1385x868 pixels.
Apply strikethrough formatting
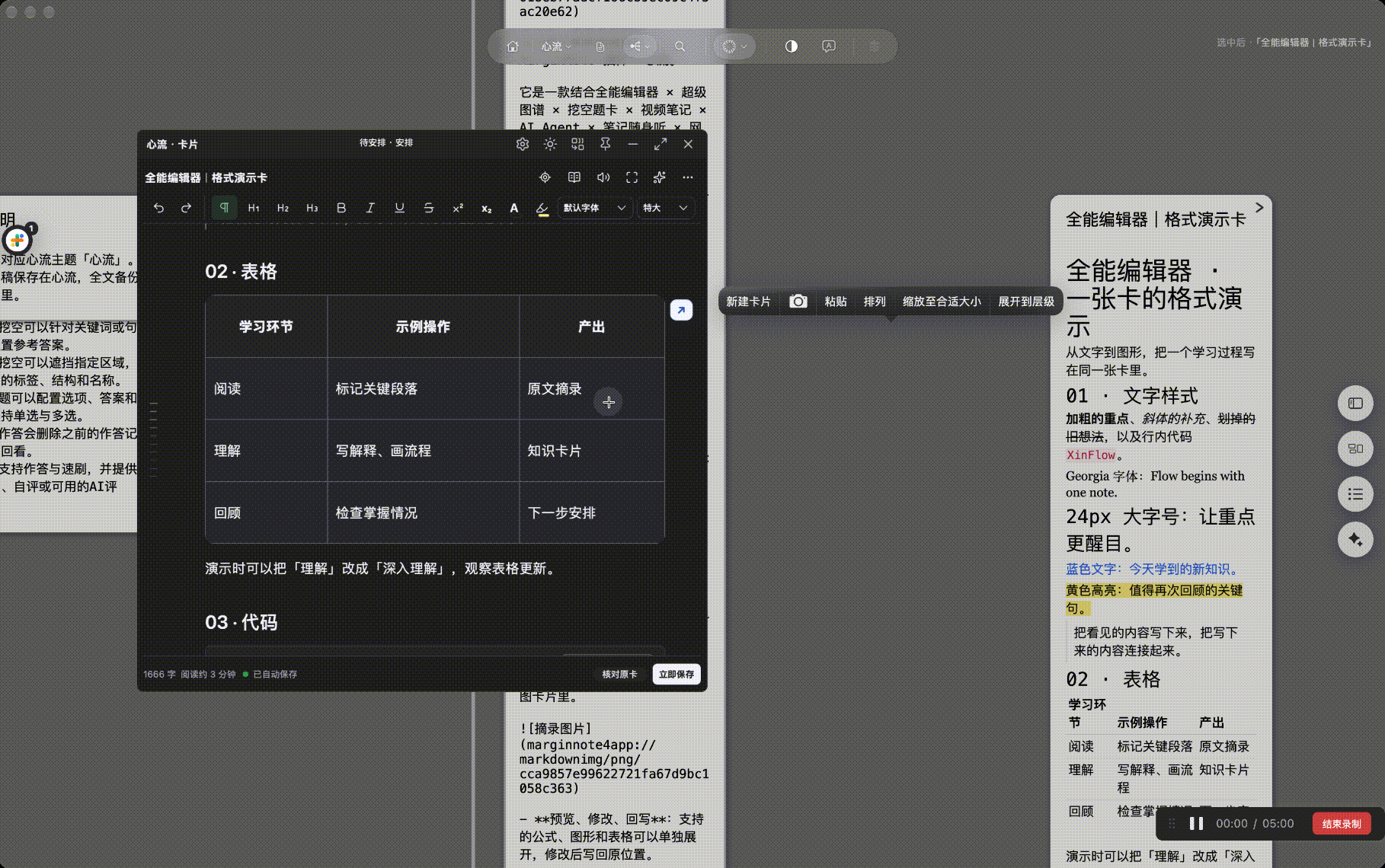point(429,208)
